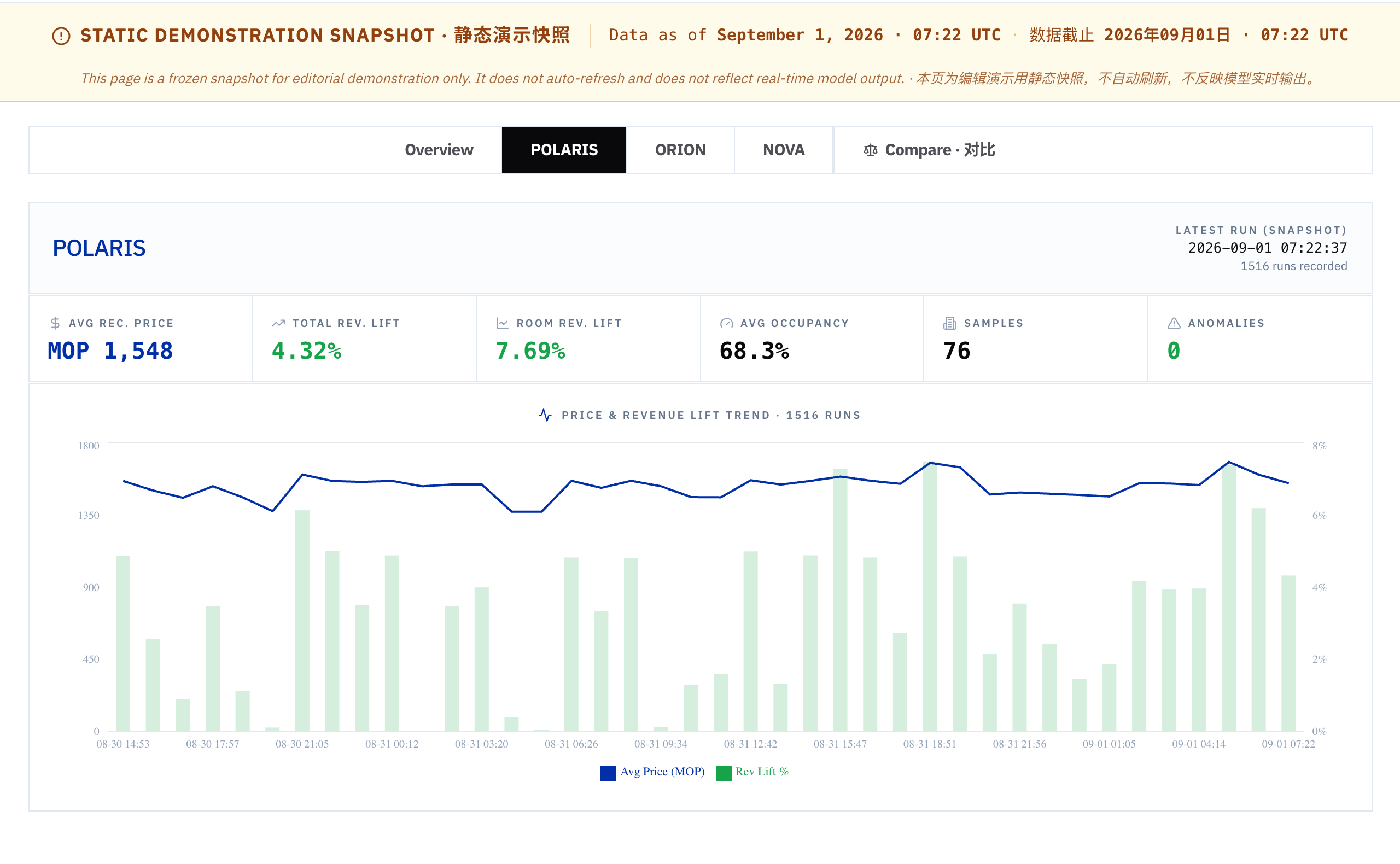Click the '1516 runs recorded' text
1400x864 pixels.
tap(1294, 266)
